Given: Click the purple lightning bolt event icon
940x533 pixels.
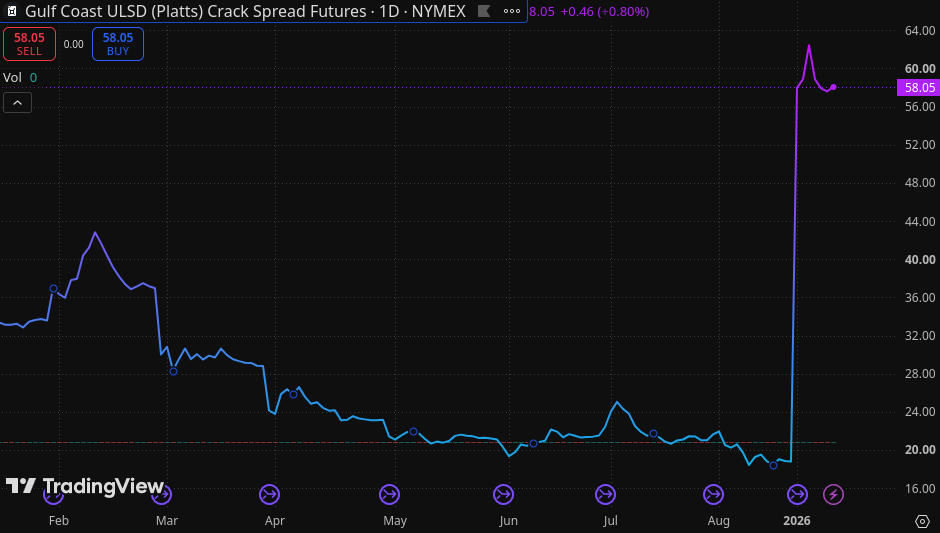Looking at the screenshot, I should click(x=833, y=495).
